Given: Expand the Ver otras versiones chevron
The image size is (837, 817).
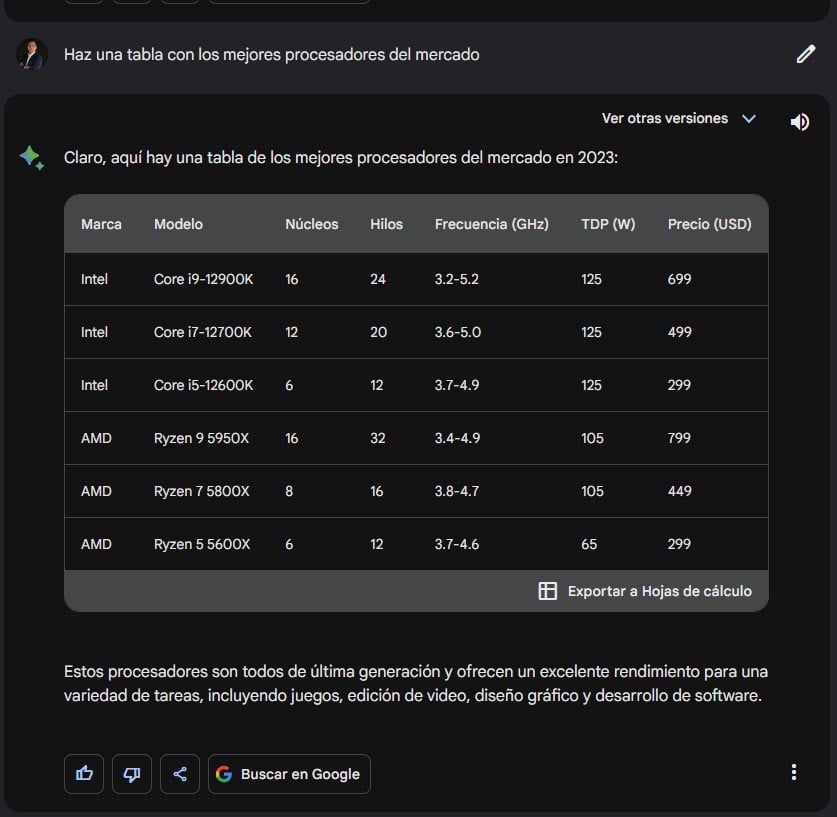Looking at the screenshot, I should click(x=749, y=118).
